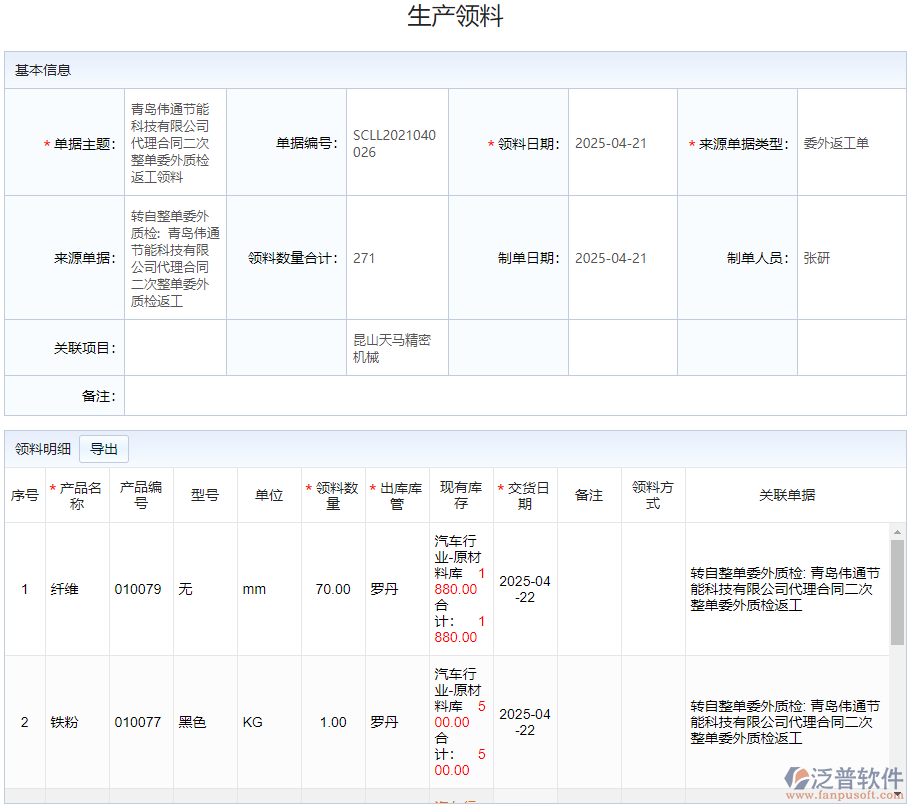The height and width of the screenshot is (811, 914).
Task: Click the 导出 export button
Action: point(103,449)
